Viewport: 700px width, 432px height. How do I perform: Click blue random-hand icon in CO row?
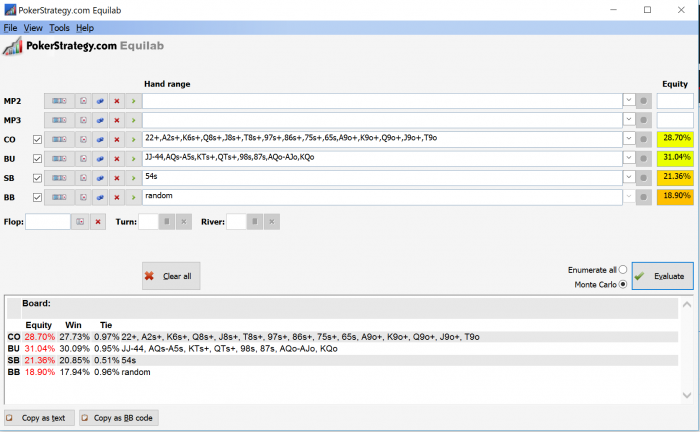(100, 140)
